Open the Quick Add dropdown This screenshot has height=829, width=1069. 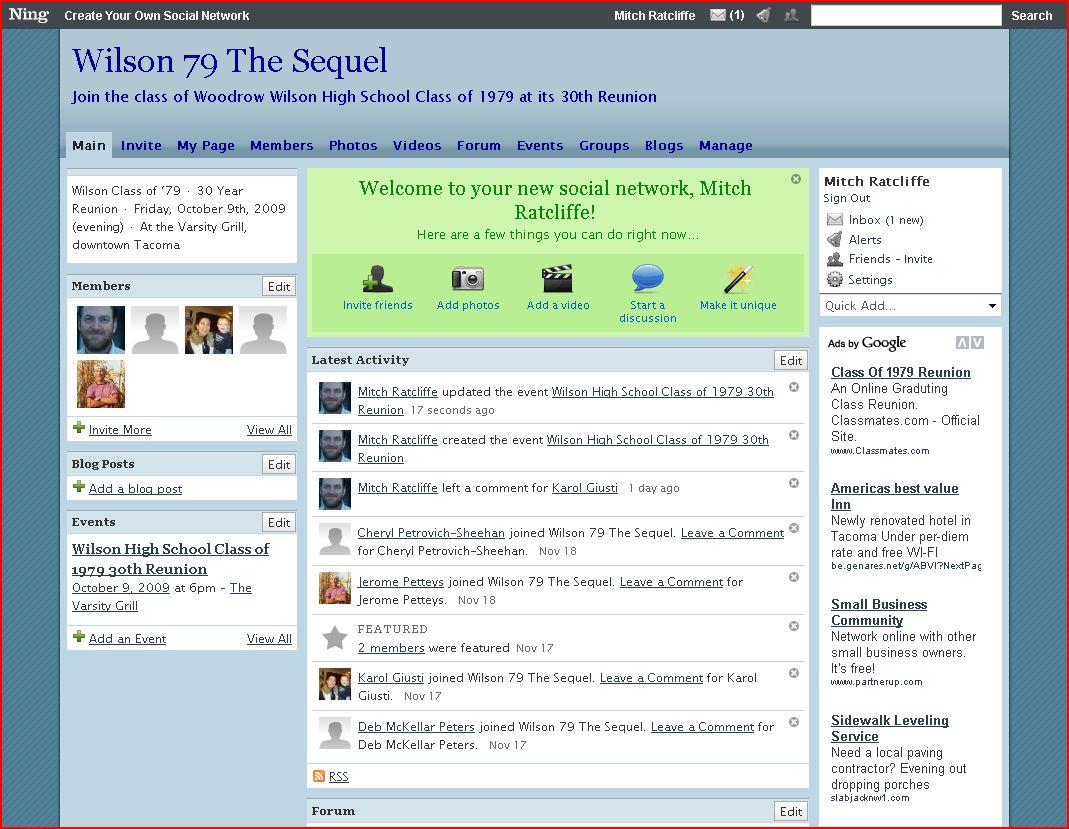[x=910, y=305]
